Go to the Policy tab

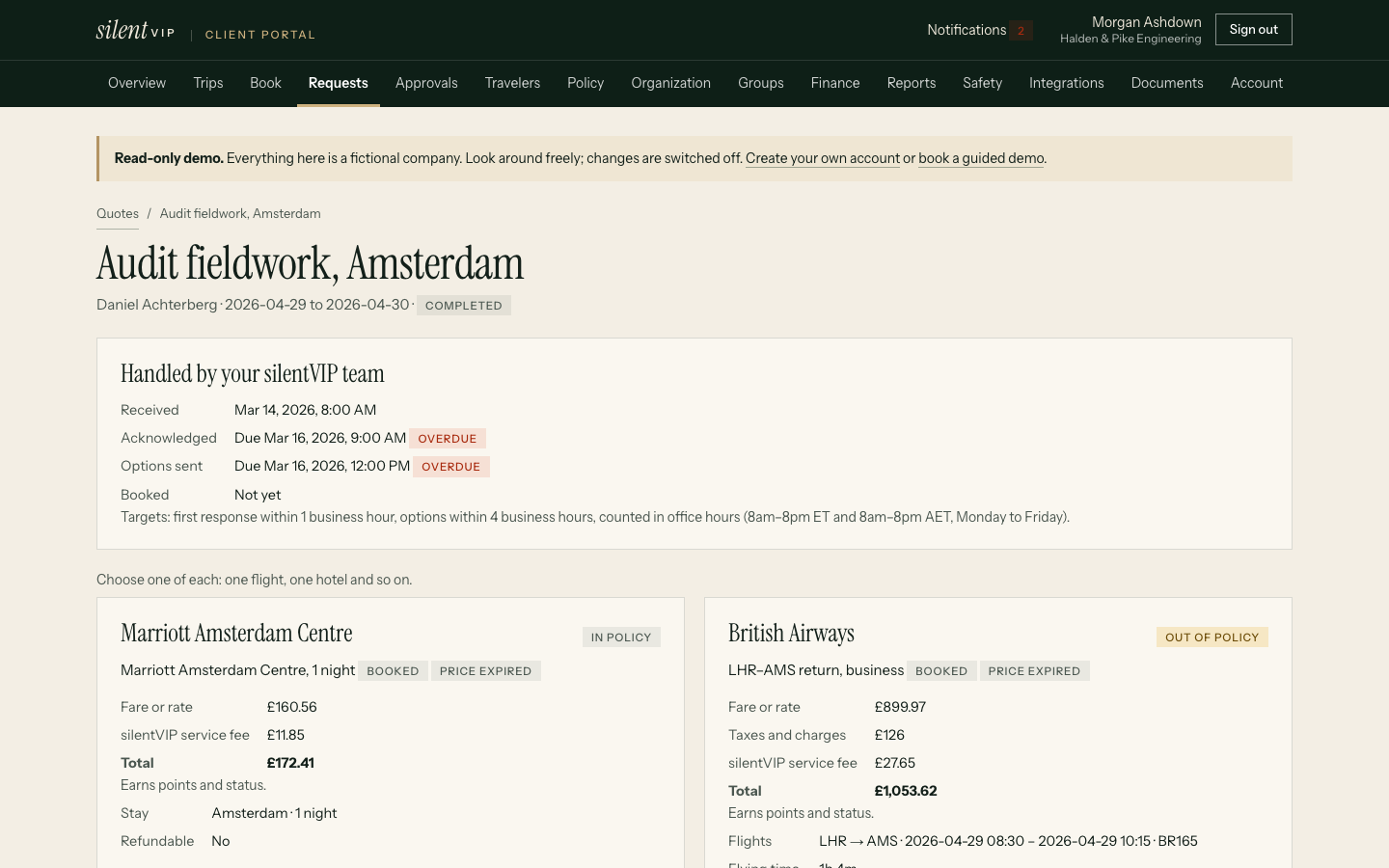[x=586, y=83]
